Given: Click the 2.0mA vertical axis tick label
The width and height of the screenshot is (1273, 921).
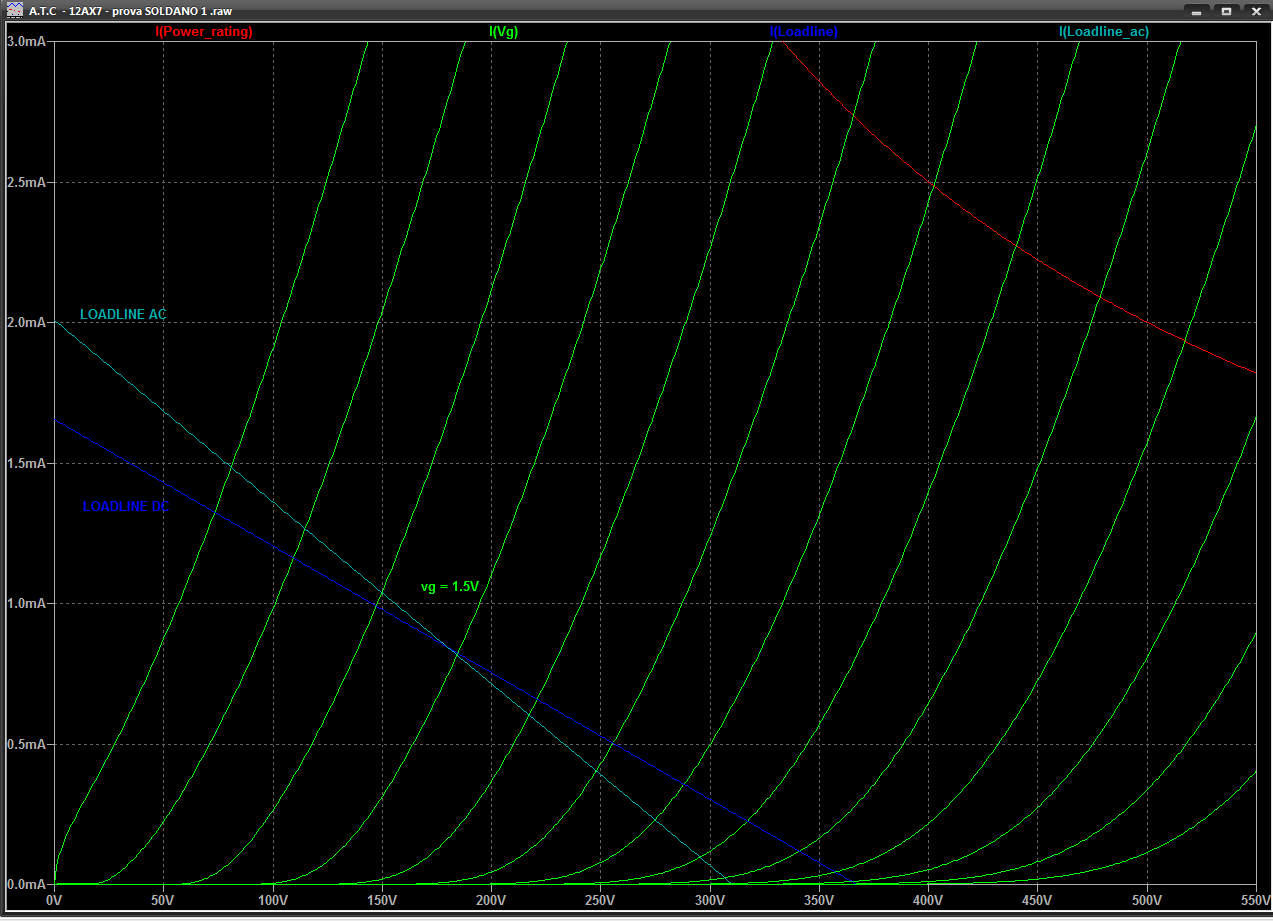Looking at the screenshot, I should pos(27,323).
